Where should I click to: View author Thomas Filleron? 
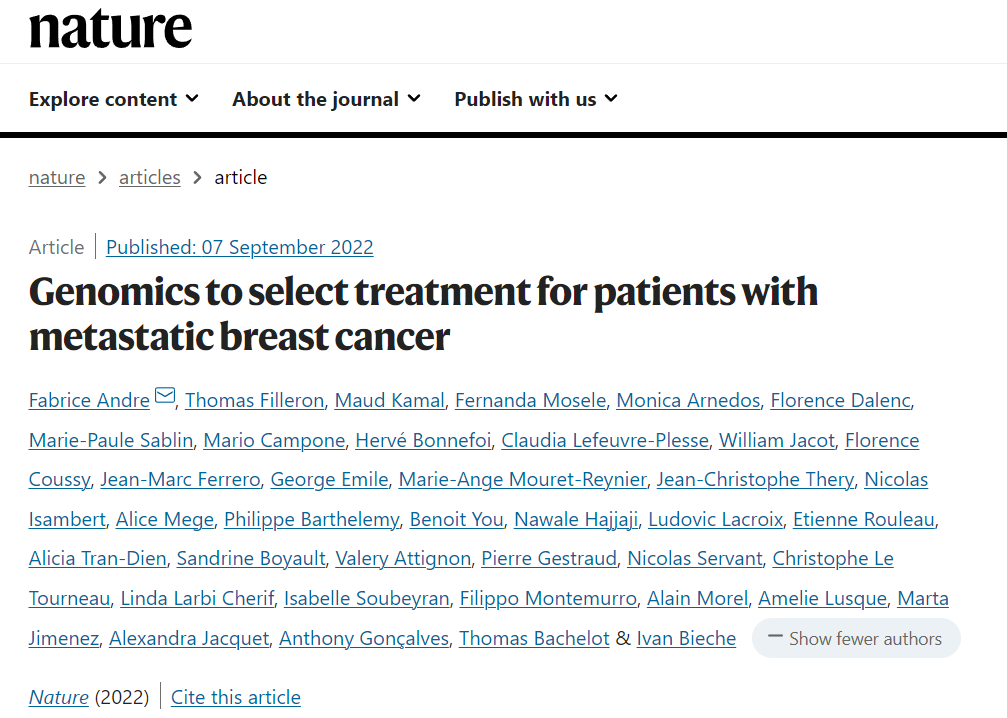point(255,401)
